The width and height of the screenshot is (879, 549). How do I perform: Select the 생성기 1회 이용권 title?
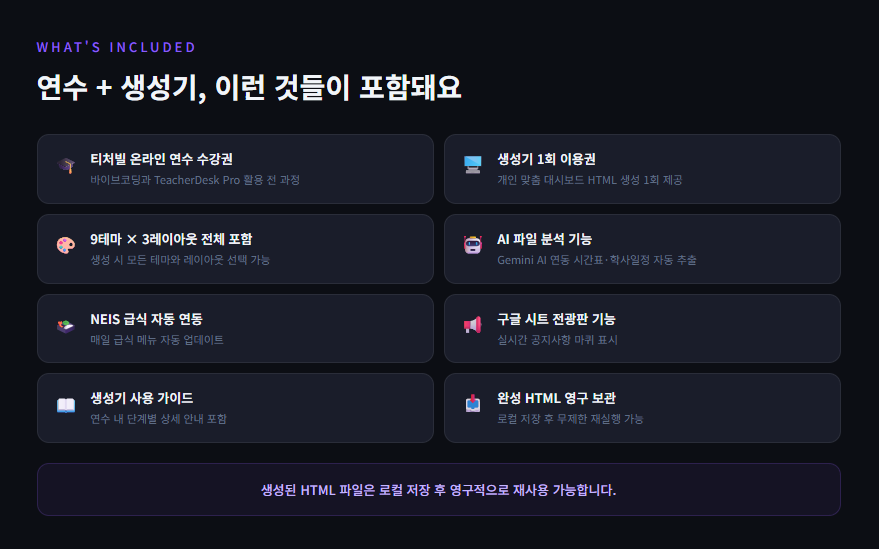tap(546, 159)
